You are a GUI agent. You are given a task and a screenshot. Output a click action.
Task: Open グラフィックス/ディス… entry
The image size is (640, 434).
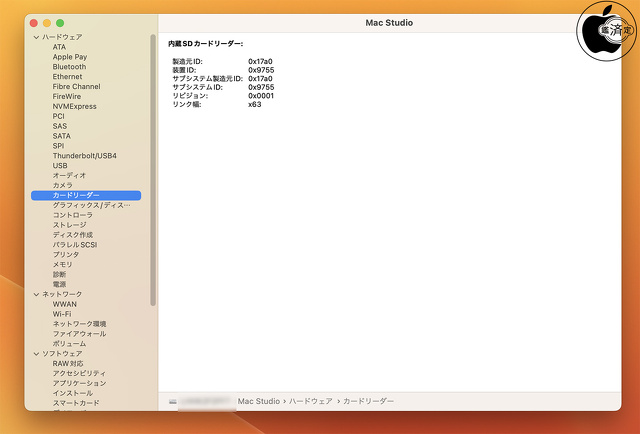[x=91, y=205]
